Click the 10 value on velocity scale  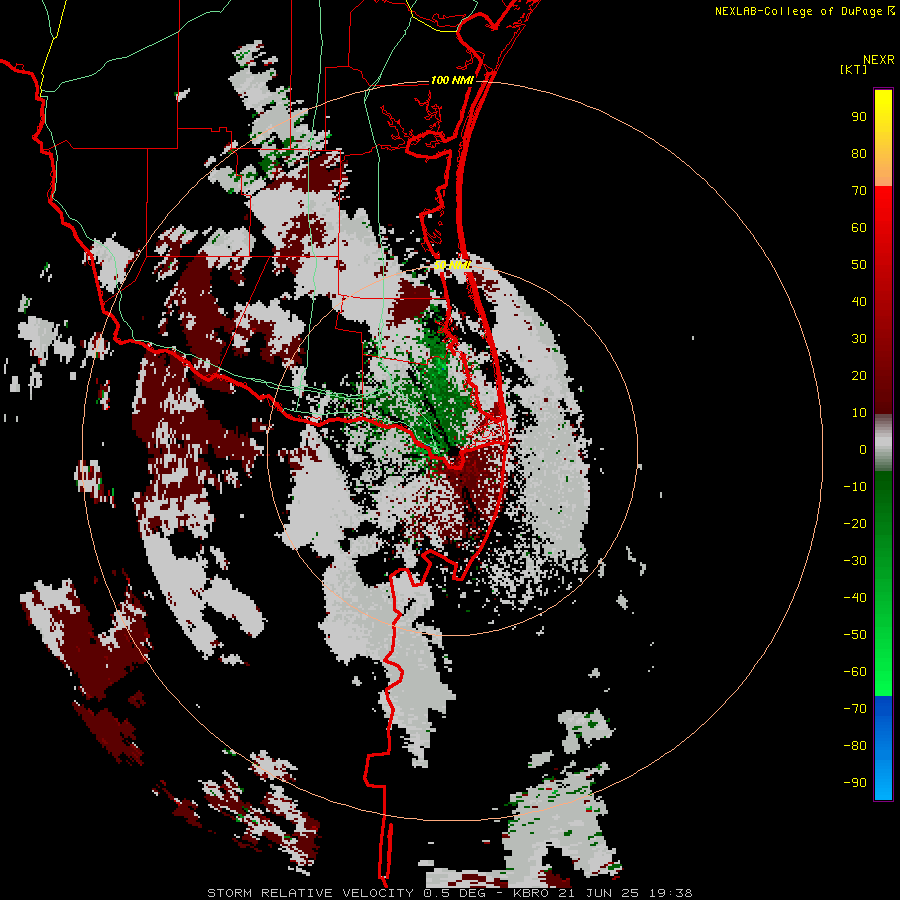tap(859, 413)
